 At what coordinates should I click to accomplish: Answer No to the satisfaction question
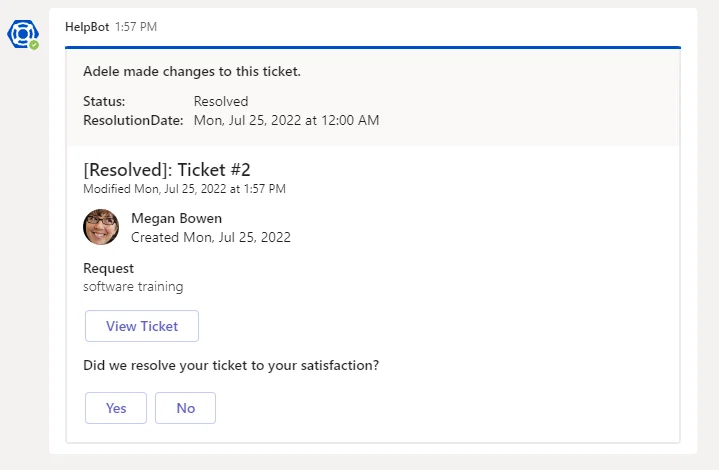click(x=185, y=408)
